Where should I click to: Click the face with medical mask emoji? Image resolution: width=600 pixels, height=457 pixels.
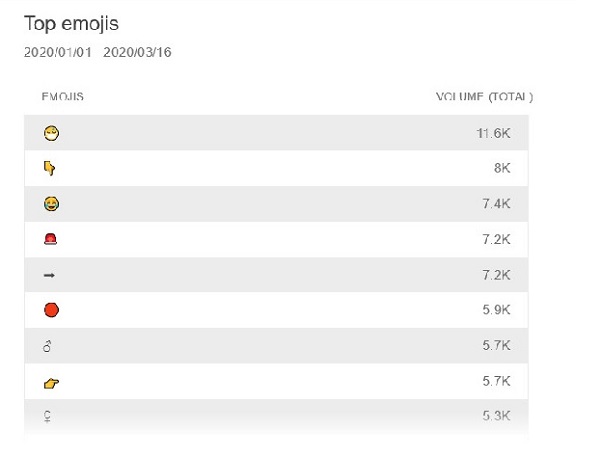[51, 134]
